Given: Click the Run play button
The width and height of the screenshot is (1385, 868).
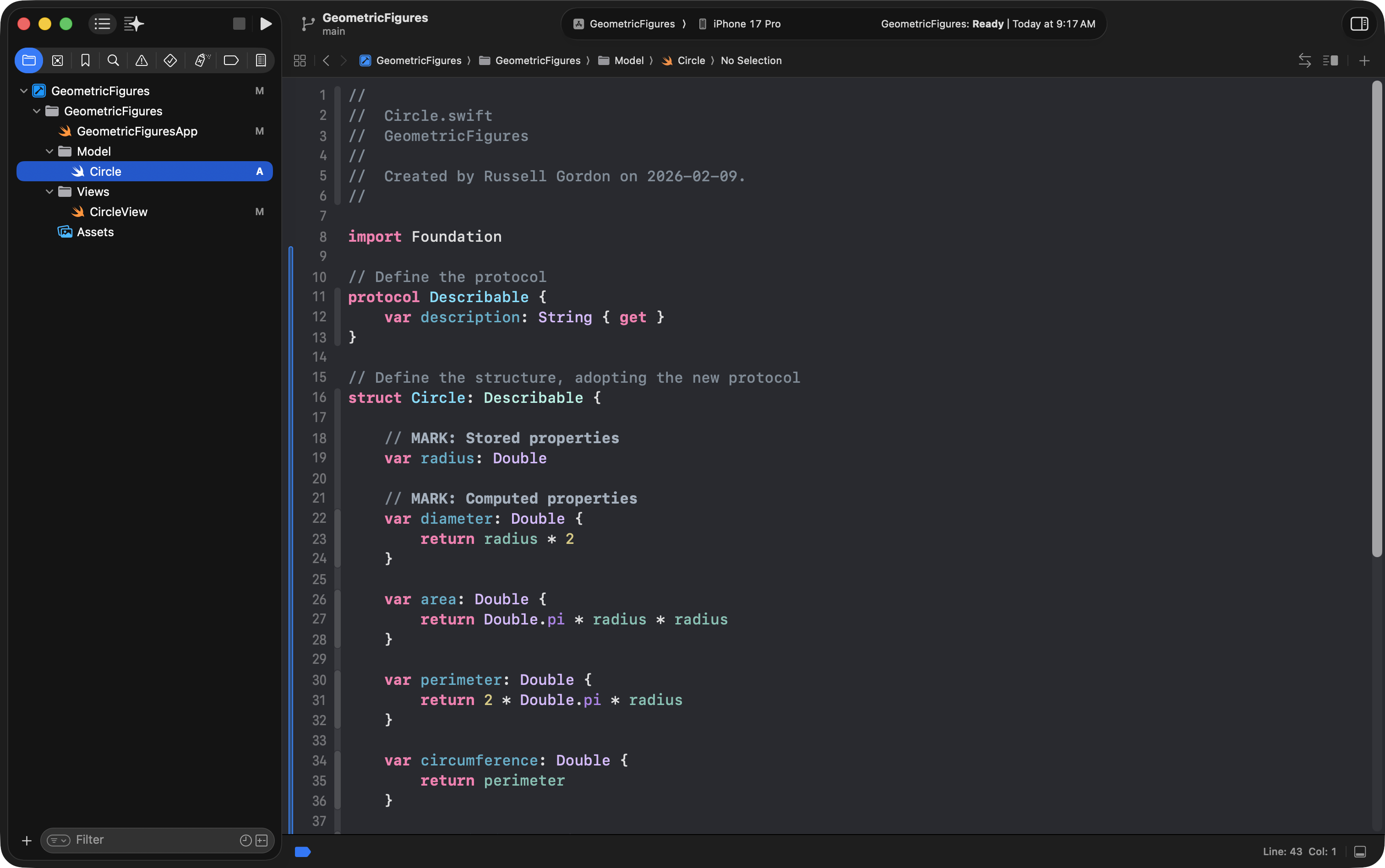Looking at the screenshot, I should (265, 23).
